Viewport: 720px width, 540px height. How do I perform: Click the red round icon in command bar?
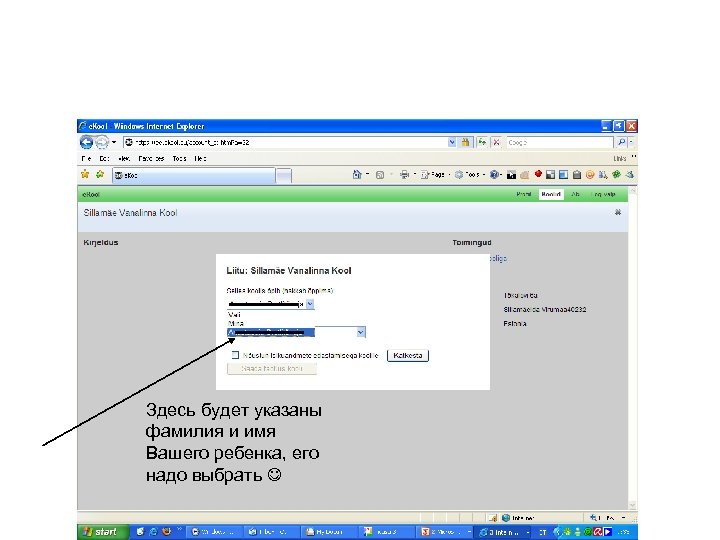[x=538, y=174]
